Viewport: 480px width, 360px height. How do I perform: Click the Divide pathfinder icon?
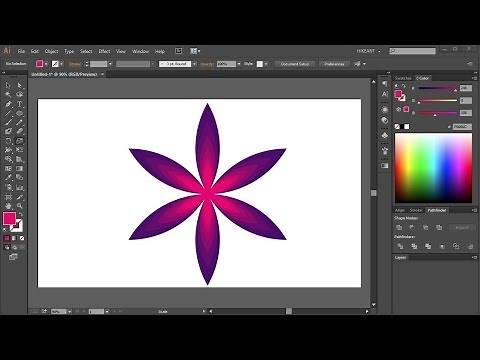tap(400, 247)
